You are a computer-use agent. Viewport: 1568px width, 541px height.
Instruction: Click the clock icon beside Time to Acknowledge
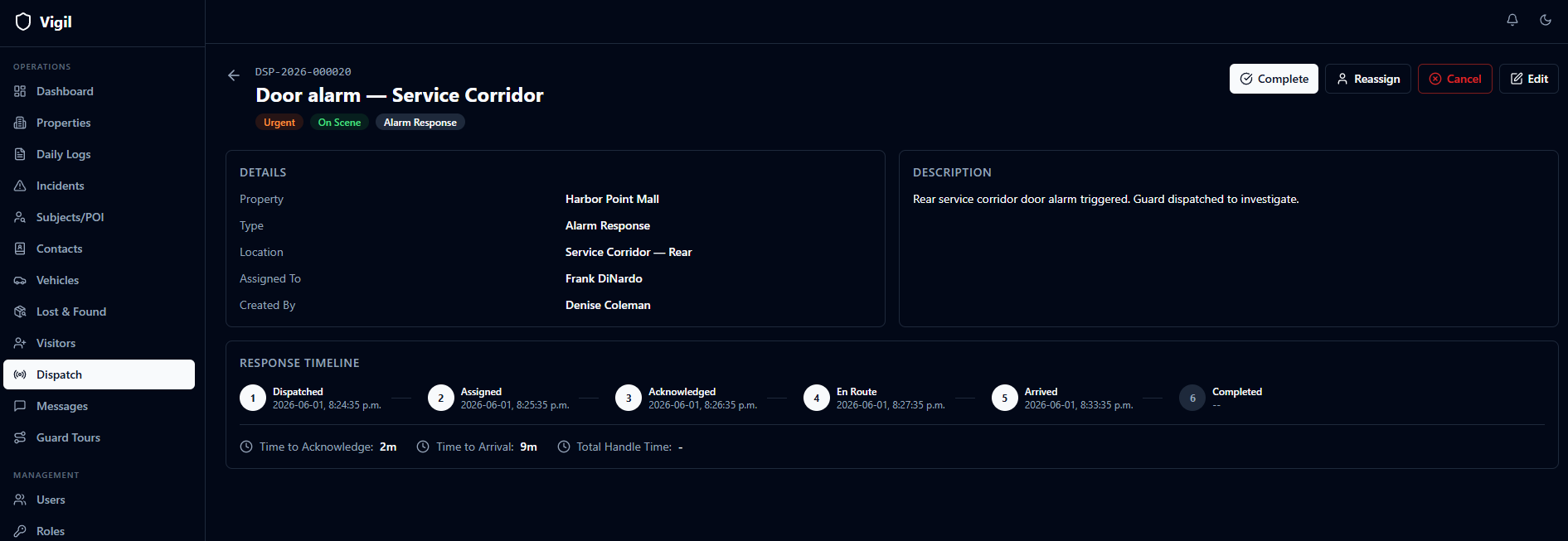[x=246, y=447]
